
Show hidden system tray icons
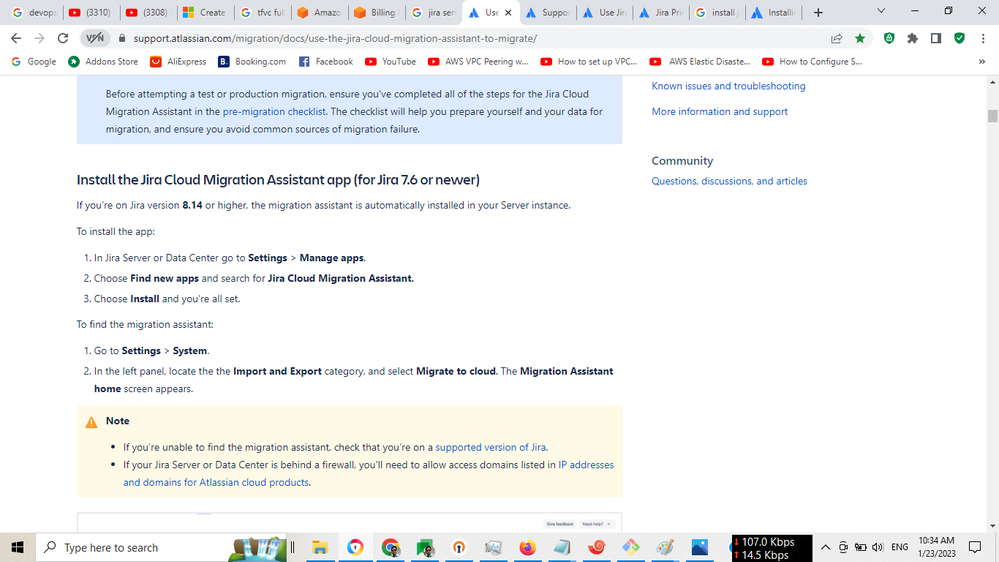825,547
